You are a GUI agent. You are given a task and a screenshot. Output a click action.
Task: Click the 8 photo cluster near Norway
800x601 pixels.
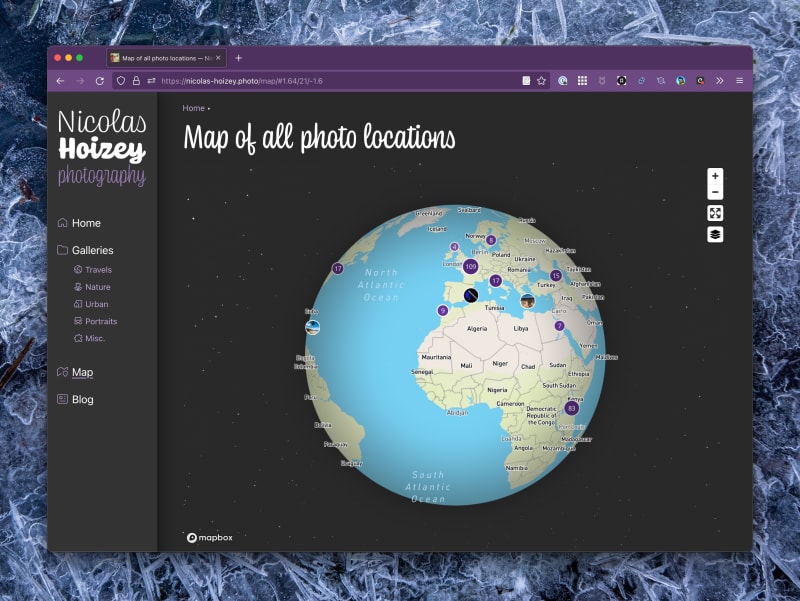tap(491, 240)
